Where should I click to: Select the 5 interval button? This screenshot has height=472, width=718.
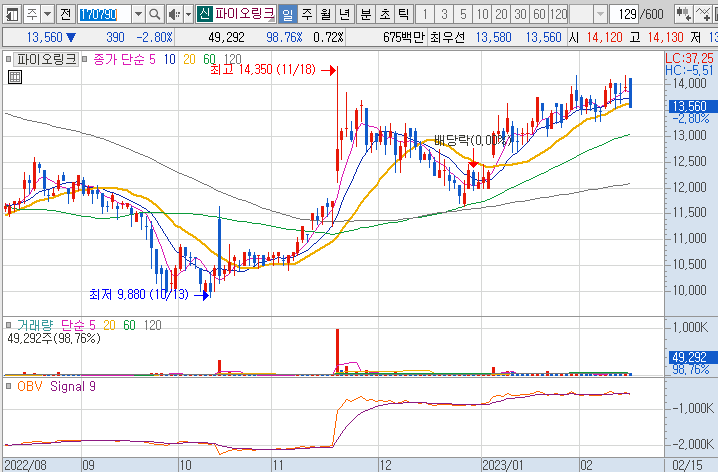pos(463,14)
